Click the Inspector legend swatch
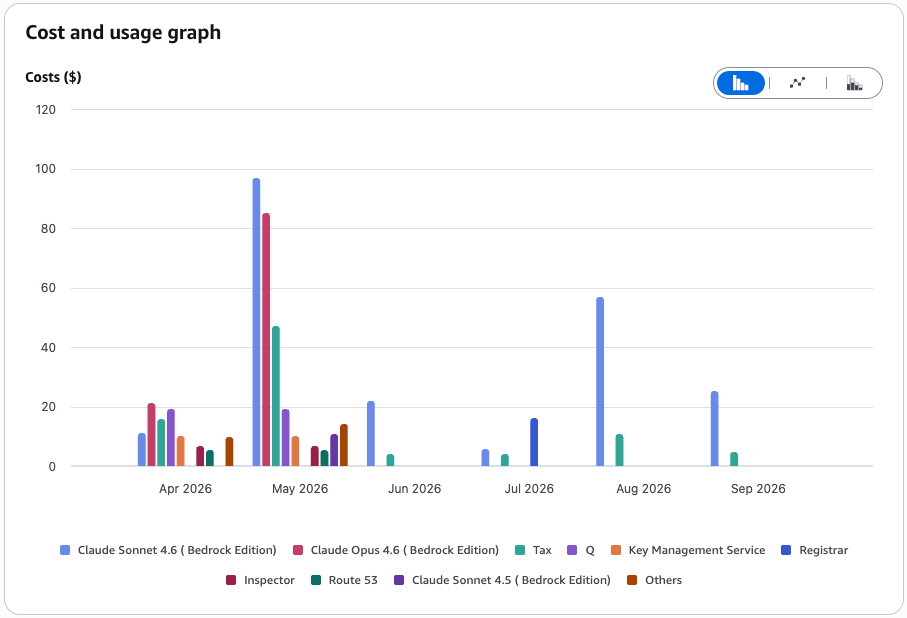Image resolution: width=907 pixels, height=618 pixels. pos(231,580)
